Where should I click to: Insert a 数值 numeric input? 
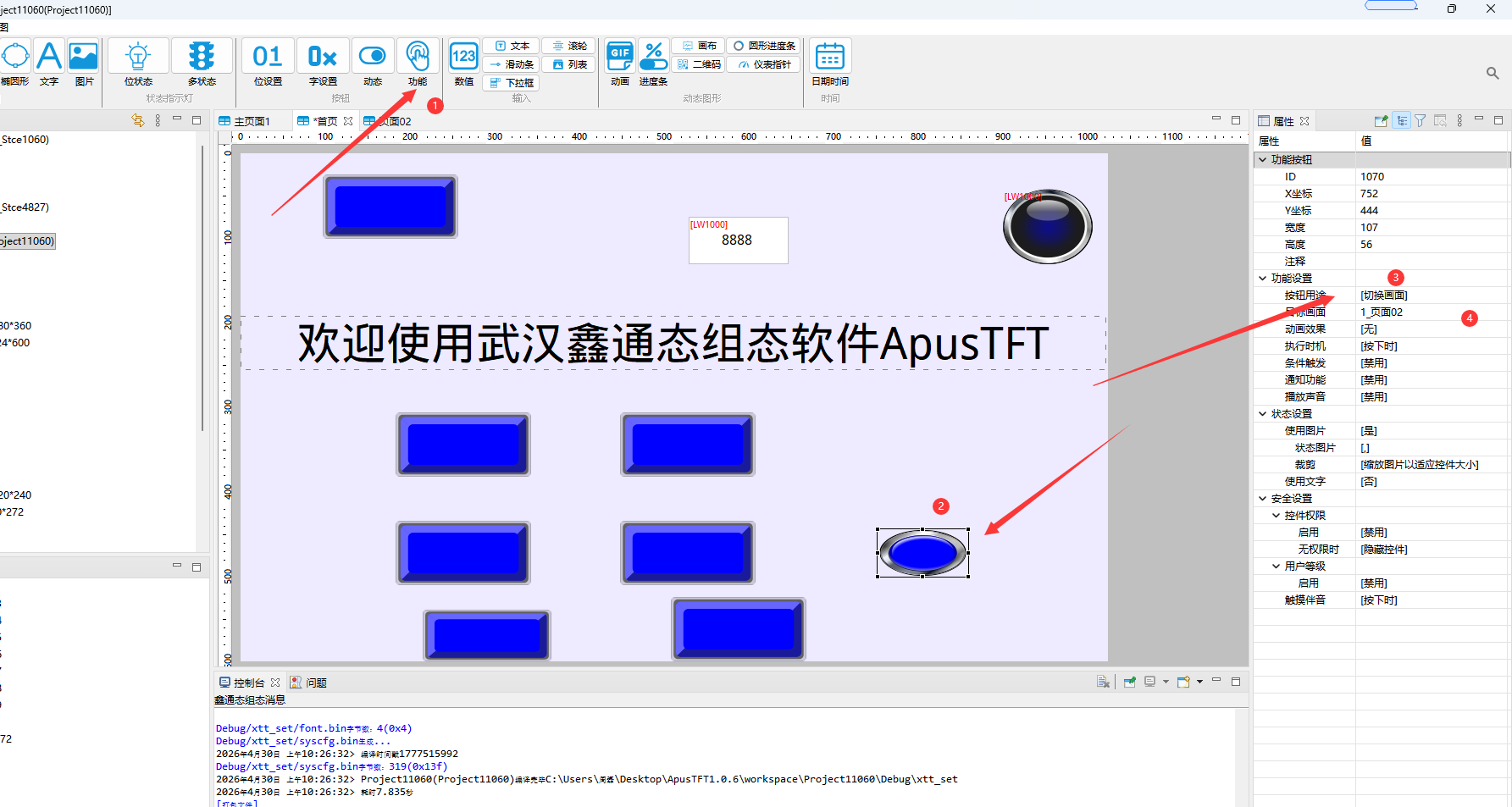[464, 64]
